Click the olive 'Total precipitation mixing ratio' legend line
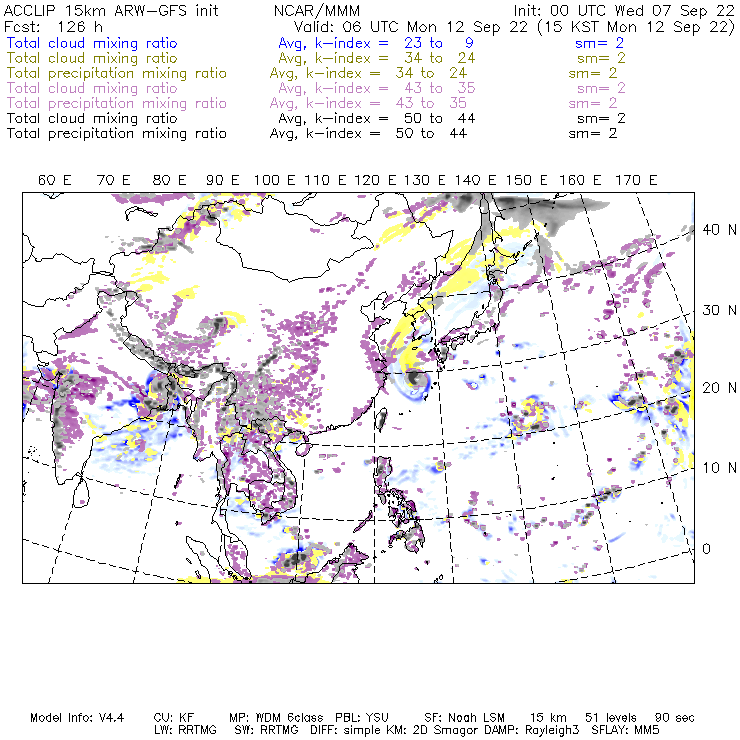 (117, 73)
